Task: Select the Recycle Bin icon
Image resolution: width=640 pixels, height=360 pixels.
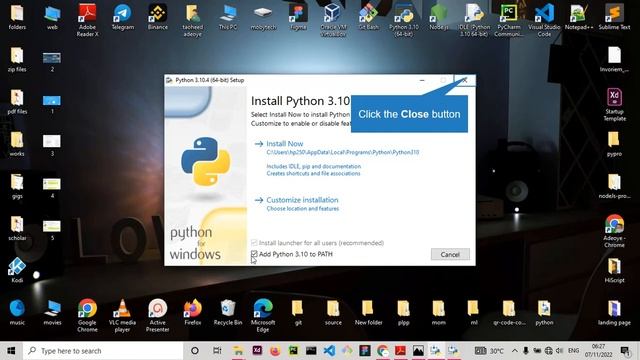Action: [x=228, y=312]
